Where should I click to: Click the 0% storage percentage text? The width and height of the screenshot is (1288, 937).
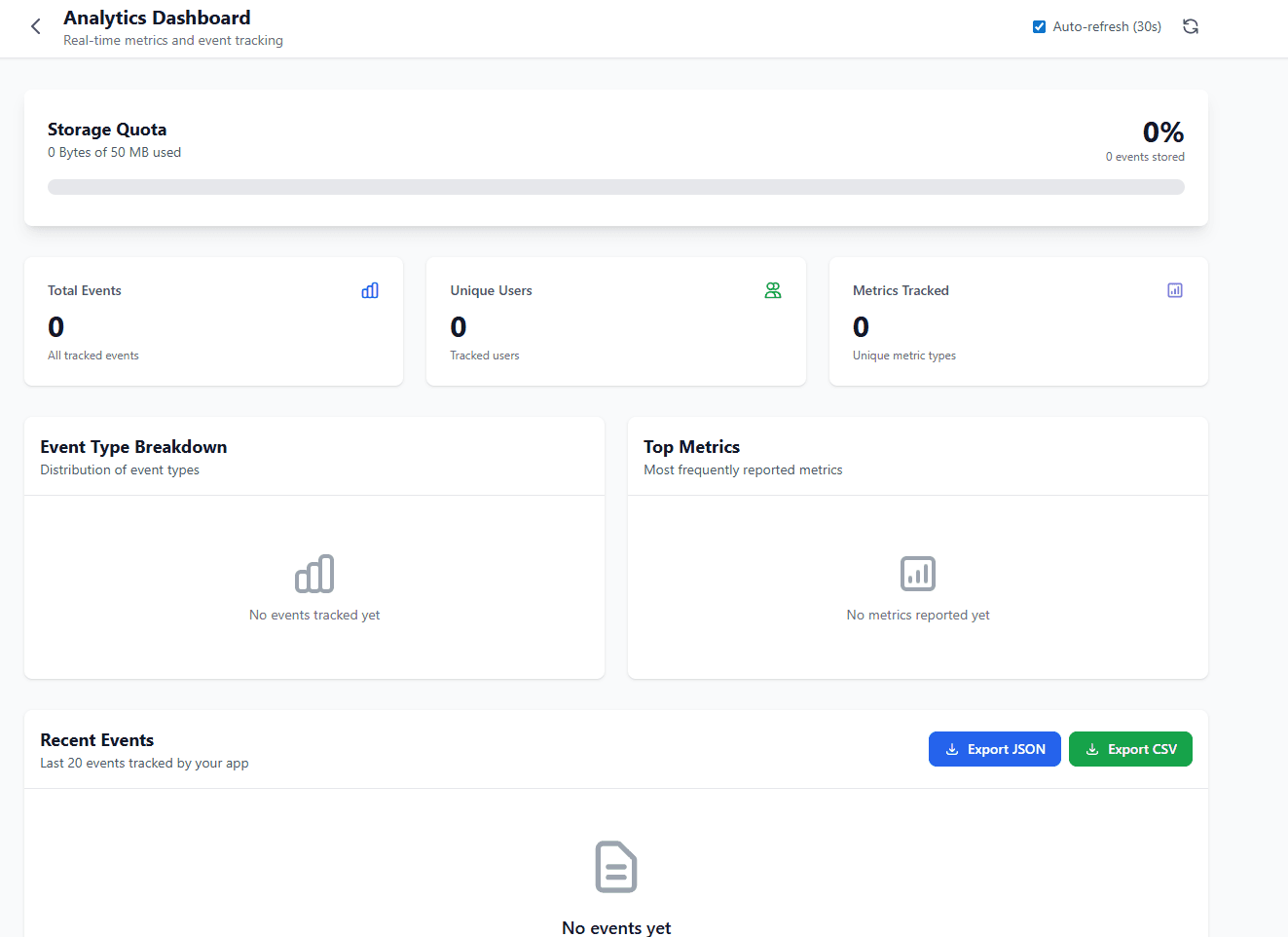pos(1161,131)
